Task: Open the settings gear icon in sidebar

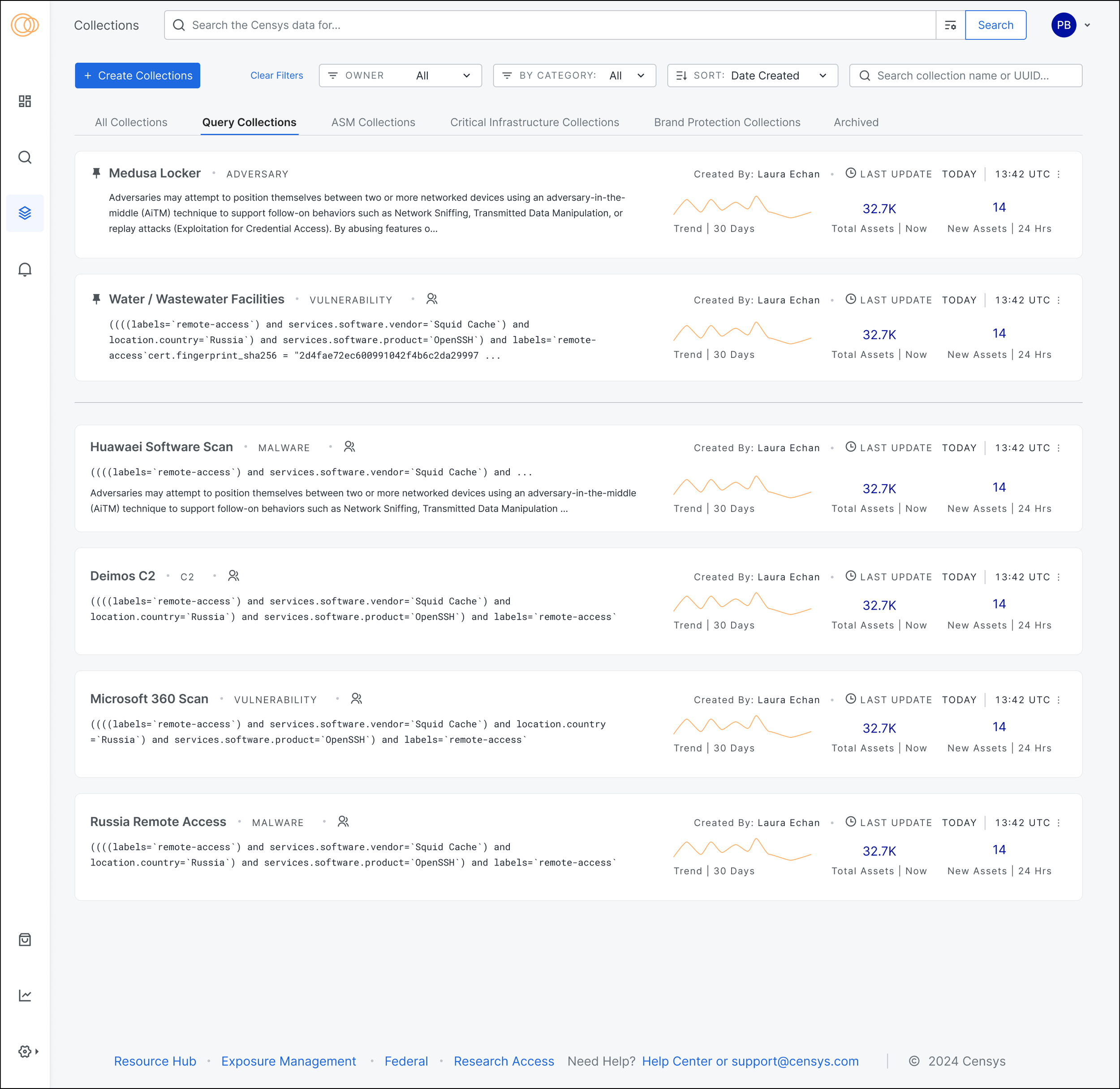Action: point(25,1051)
